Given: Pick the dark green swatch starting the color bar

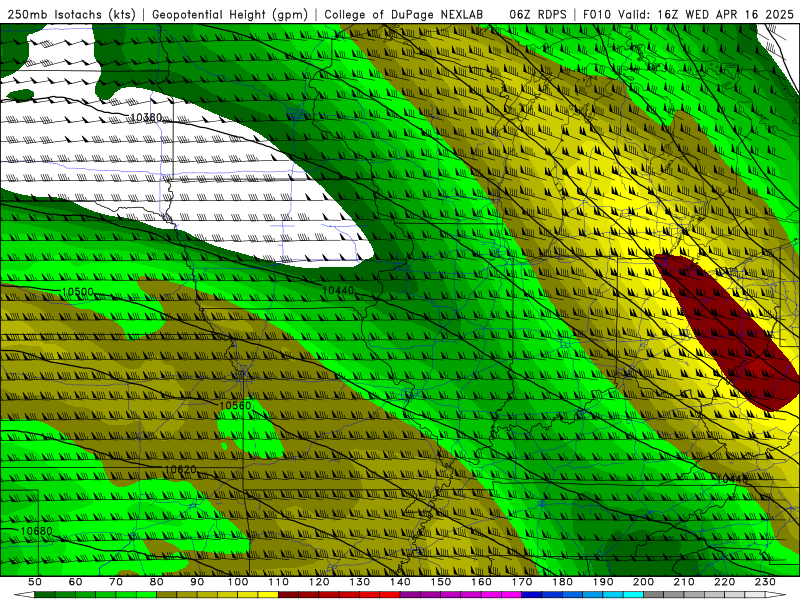Looking at the screenshot, I should [45, 595].
